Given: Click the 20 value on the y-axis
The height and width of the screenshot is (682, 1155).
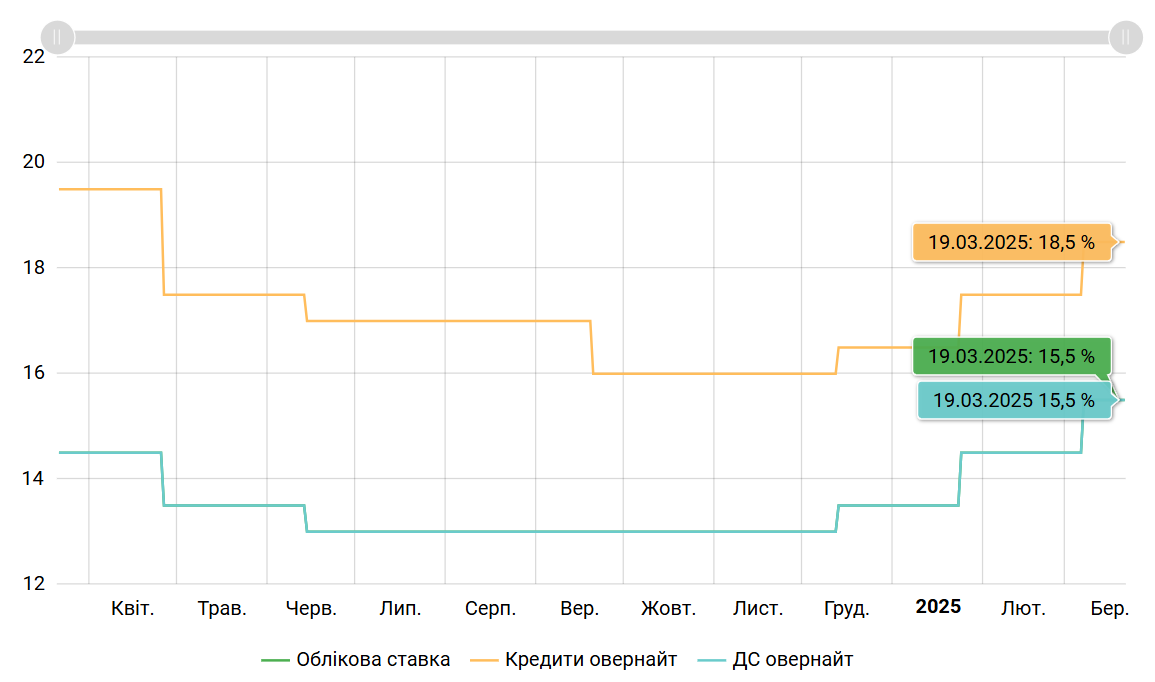Looking at the screenshot, I should tap(34, 162).
